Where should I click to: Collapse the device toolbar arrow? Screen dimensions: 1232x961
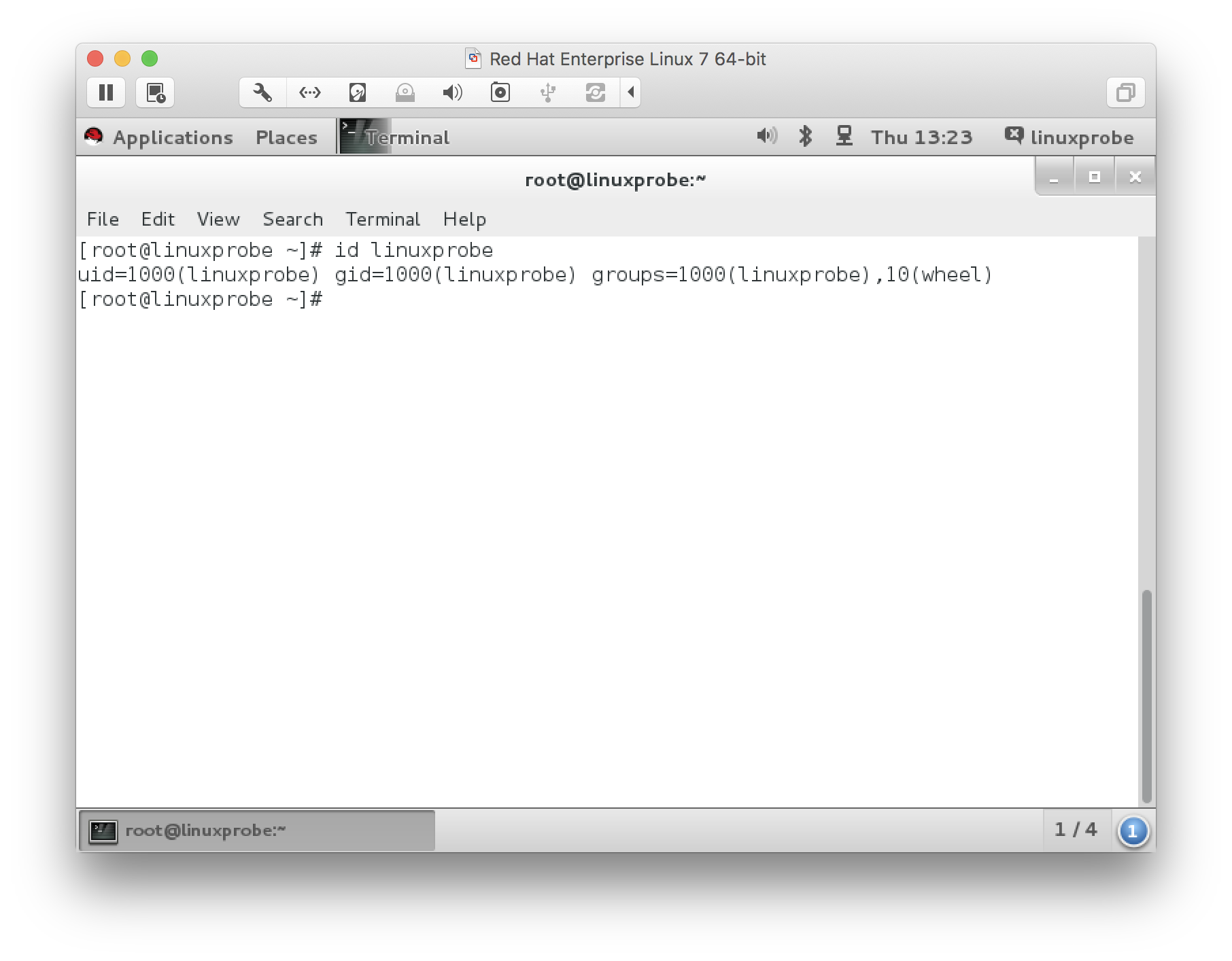tap(631, 92)
